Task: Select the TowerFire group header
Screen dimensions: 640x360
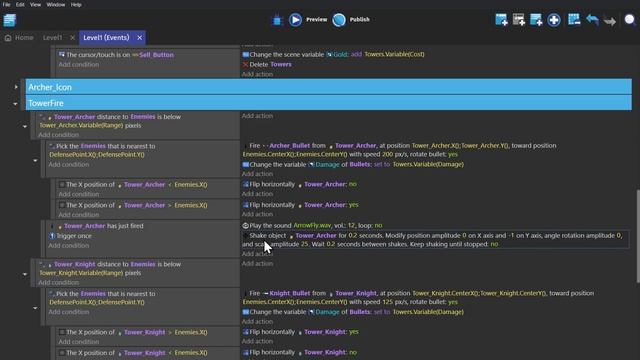Action: click(x=329, y=103)
